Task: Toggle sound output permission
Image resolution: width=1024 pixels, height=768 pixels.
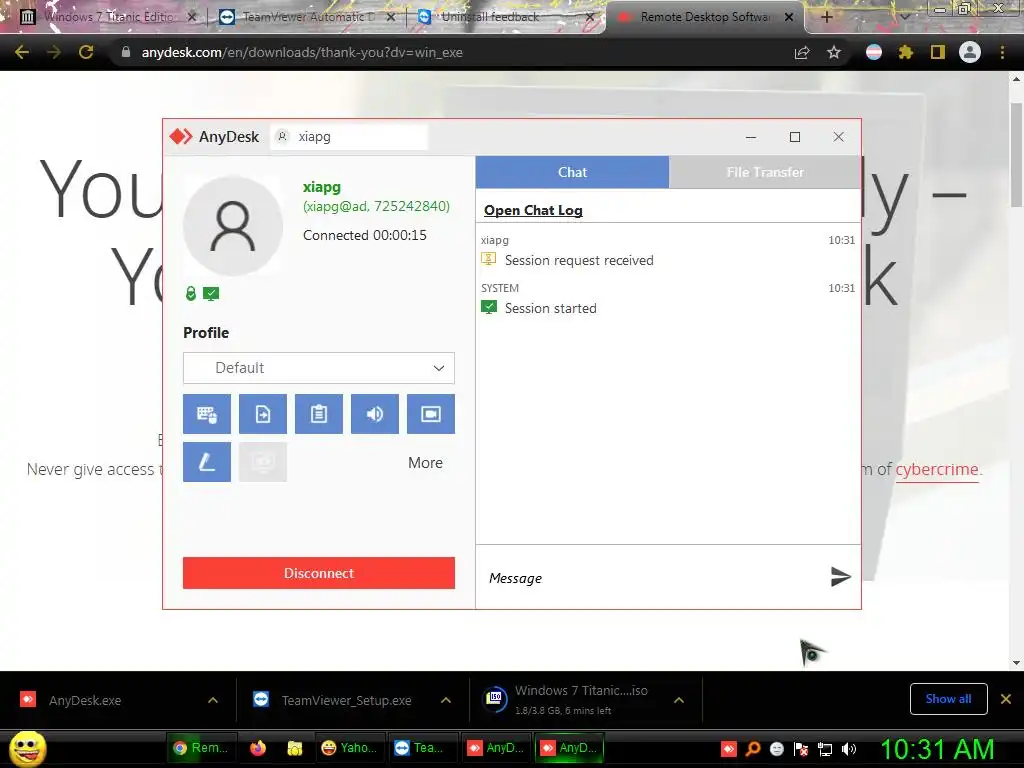Action: tap(375, 414)
